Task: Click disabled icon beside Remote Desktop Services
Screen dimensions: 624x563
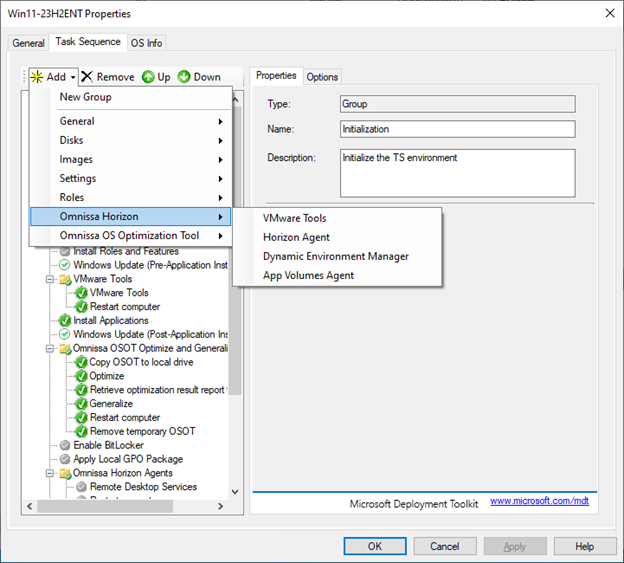Action: pos(81,487)
